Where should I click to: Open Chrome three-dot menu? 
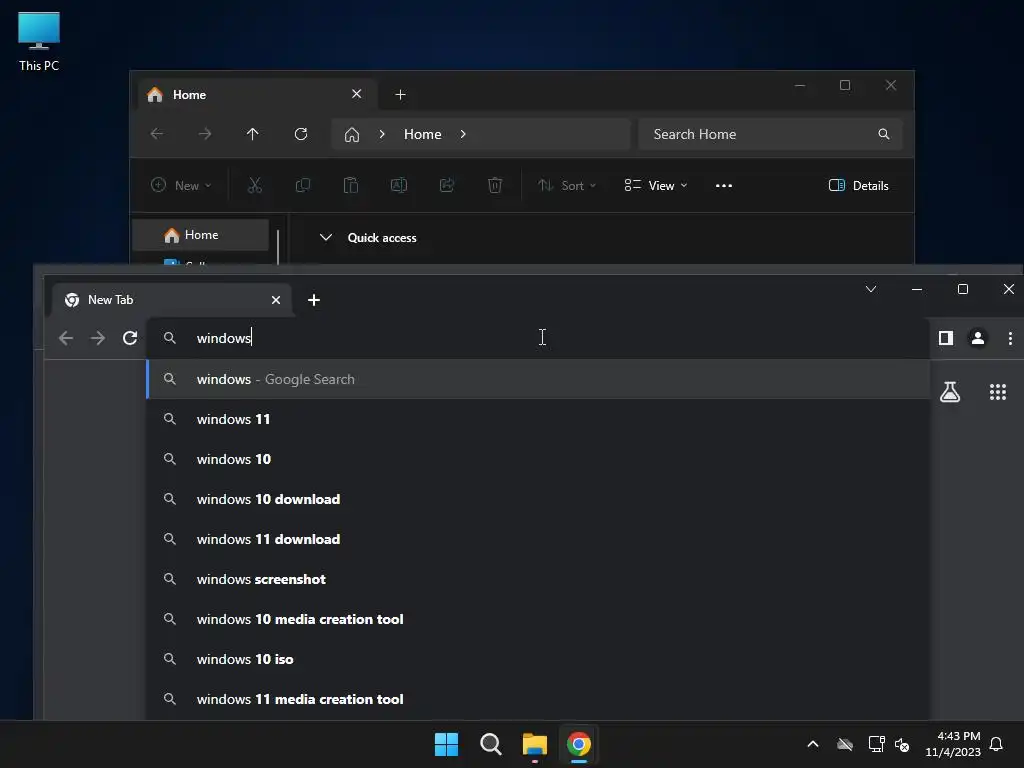pos(1010,338)
